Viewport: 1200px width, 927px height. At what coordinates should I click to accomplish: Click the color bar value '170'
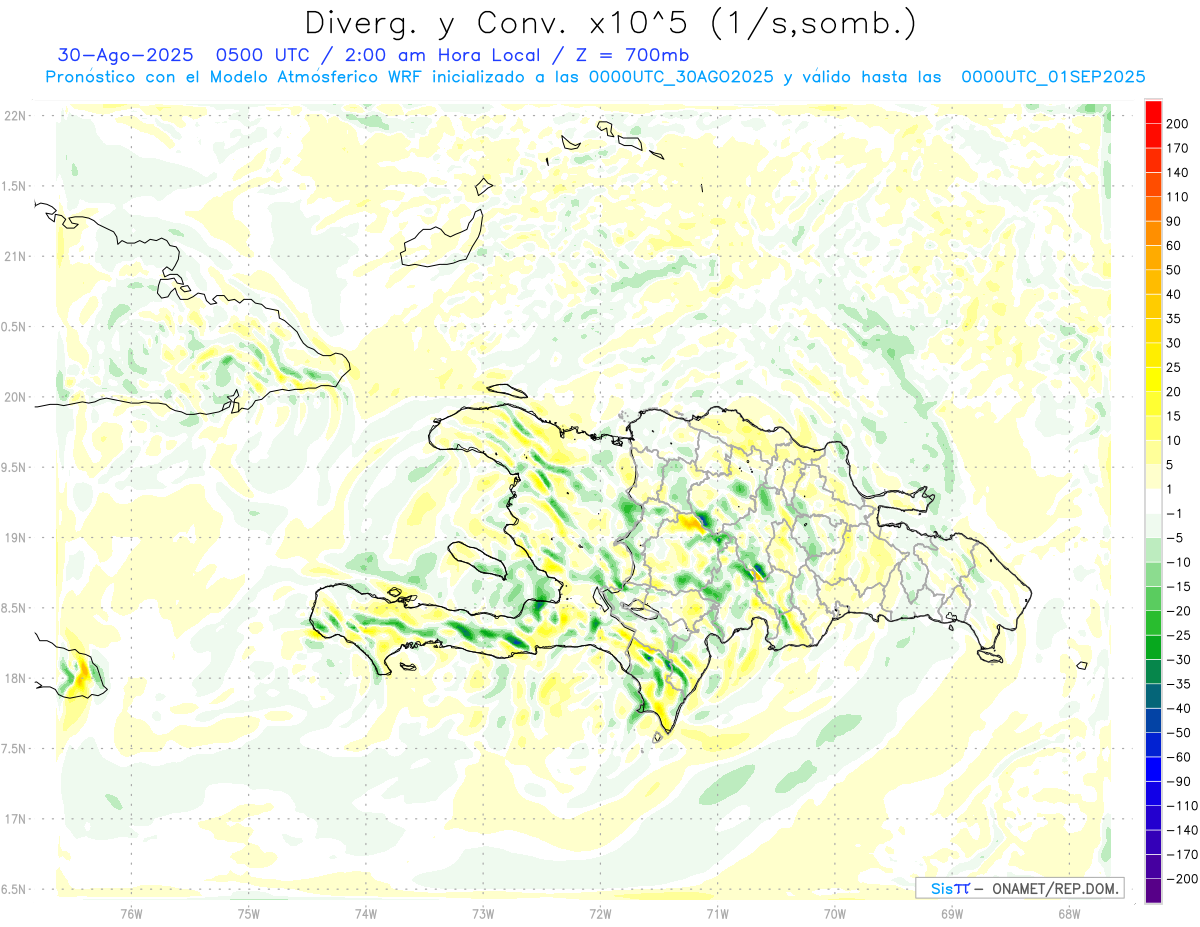click(1179, 148)
